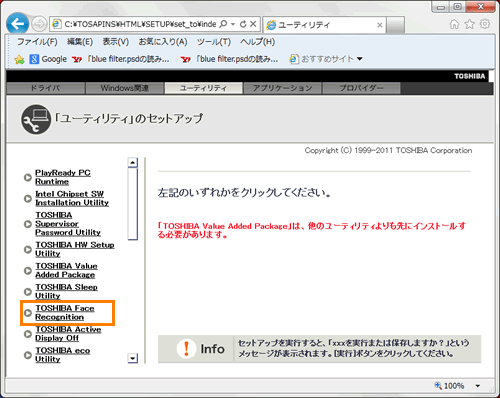Click the wrench and laptop setup icon
Screen dimensions: 500x398
pos(36,120)
